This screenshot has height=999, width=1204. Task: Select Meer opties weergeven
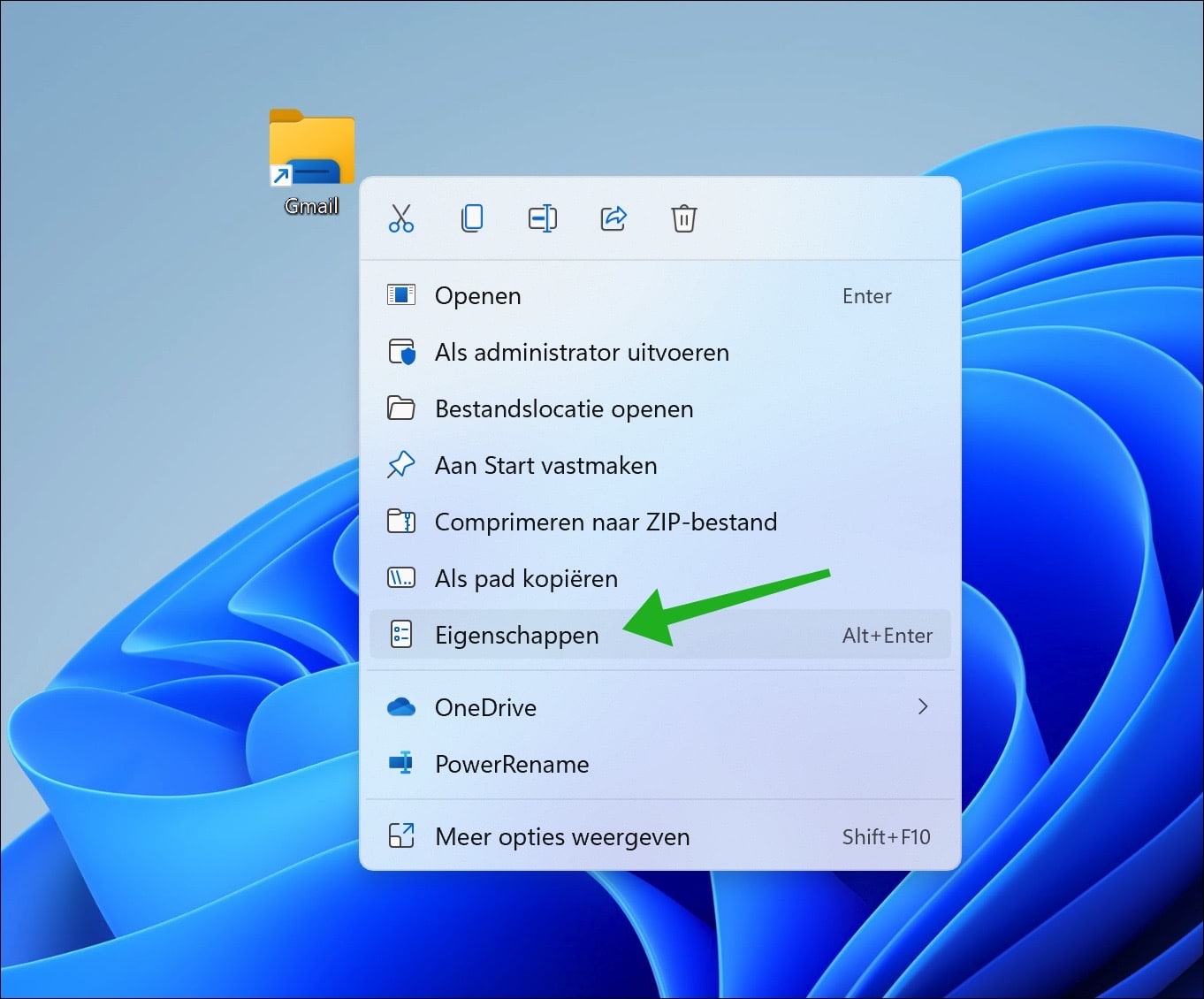[562, 836]
